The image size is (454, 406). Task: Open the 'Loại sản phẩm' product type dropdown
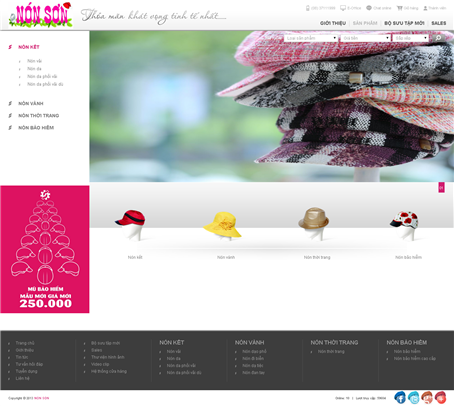[x=311, y=38]
